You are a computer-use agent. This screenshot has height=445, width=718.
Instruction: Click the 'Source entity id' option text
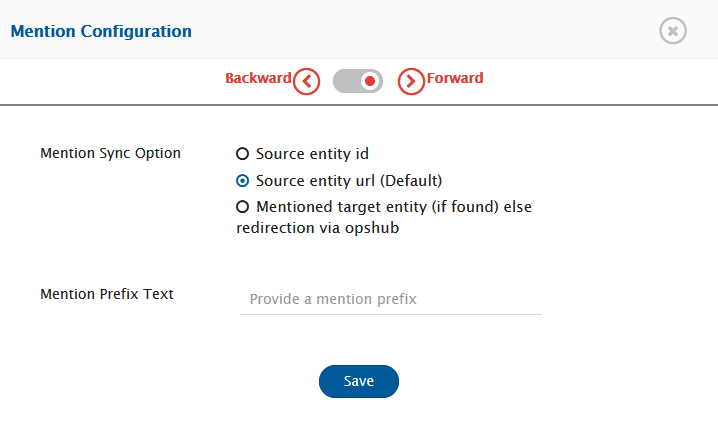click(312, 154)
